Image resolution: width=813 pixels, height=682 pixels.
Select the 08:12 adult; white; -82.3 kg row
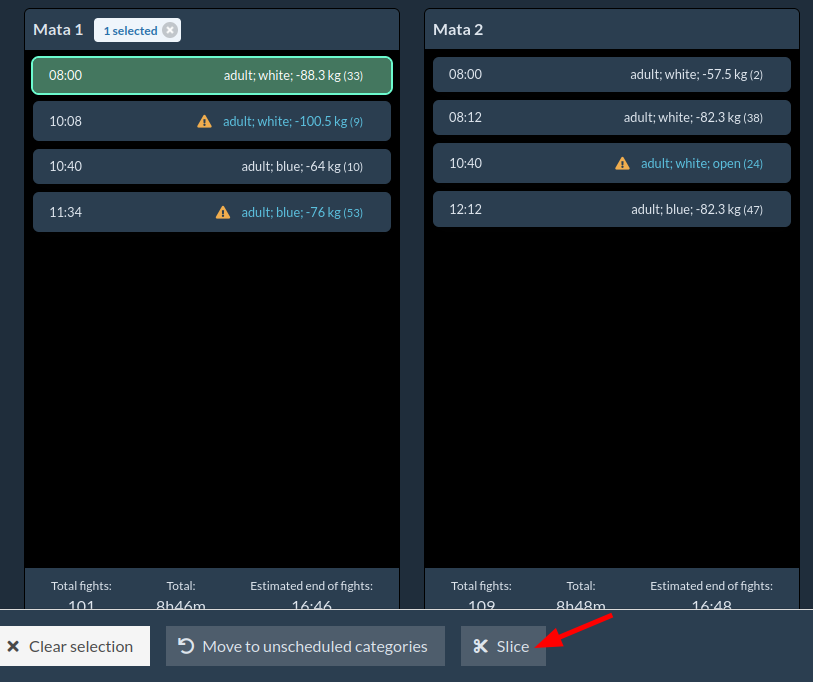(611, 118)
